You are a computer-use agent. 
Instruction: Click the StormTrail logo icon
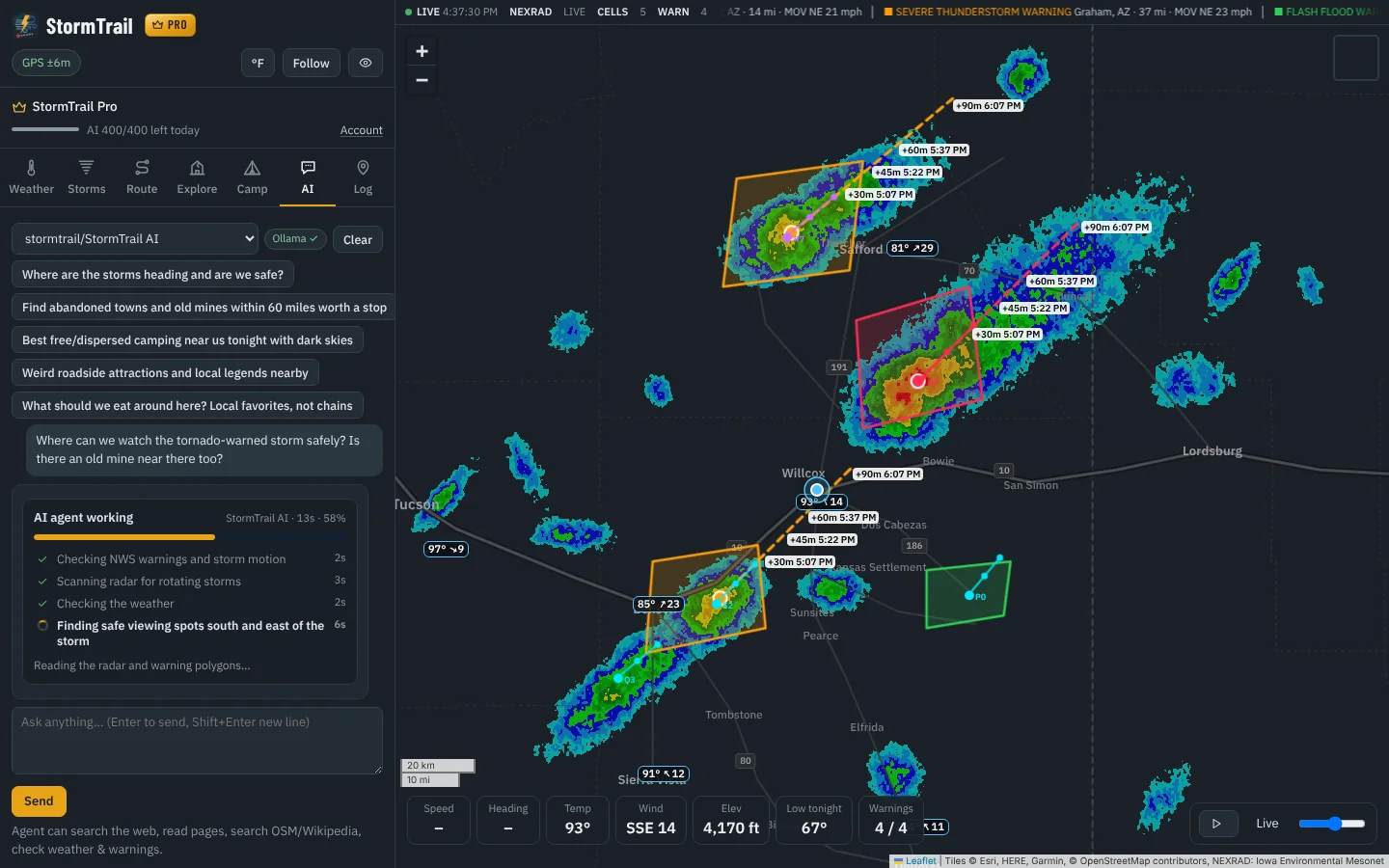pyautogui.click(x=26, y=26)
